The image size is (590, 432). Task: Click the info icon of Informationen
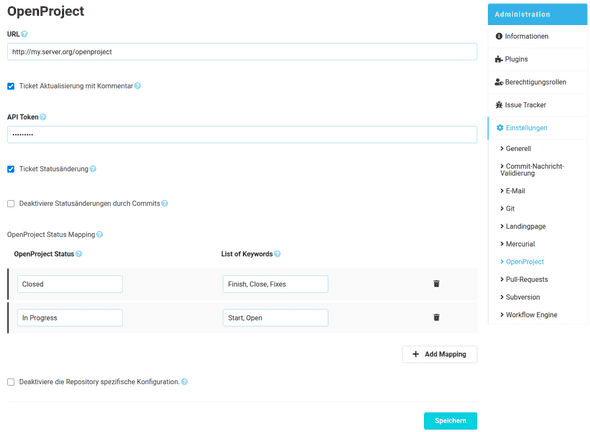(x=499, y=36)
